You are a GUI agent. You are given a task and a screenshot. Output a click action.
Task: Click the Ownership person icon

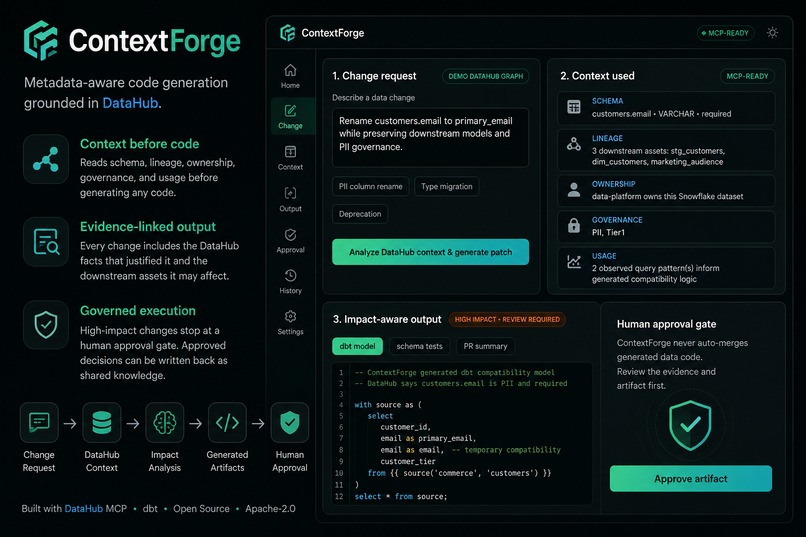(574, 190)
